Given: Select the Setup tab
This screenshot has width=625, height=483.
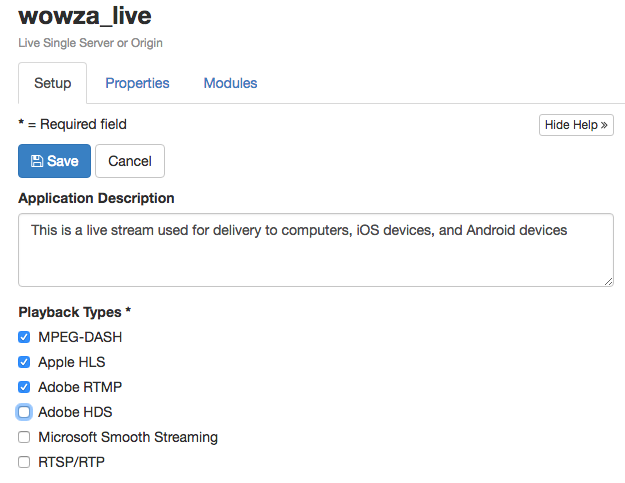Looking at the screenshot, I should coord(53,83).
